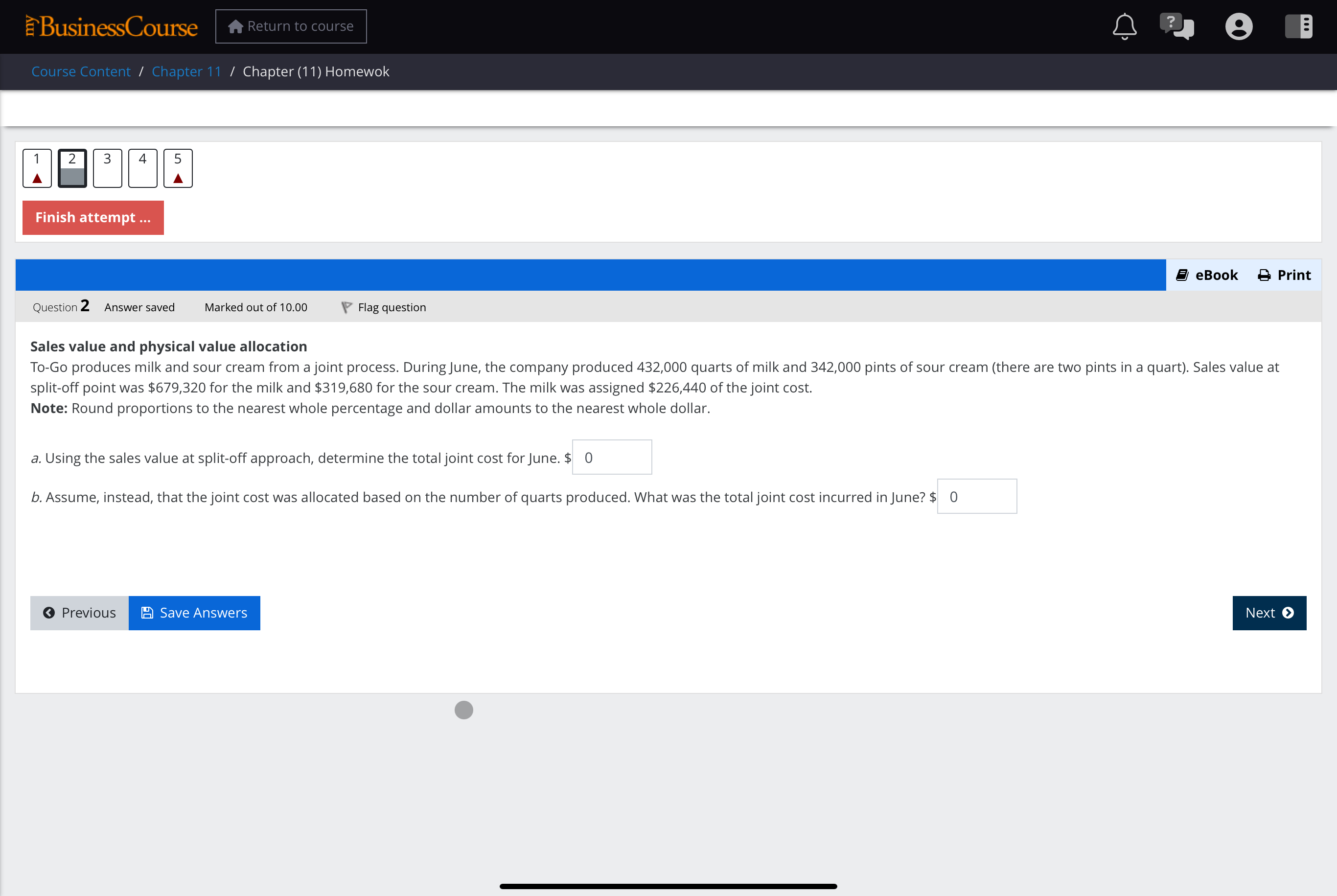This screenshot has width=1337, height=896.
Task: Focus the part a joint cost field
Action: tap(612, 457)
